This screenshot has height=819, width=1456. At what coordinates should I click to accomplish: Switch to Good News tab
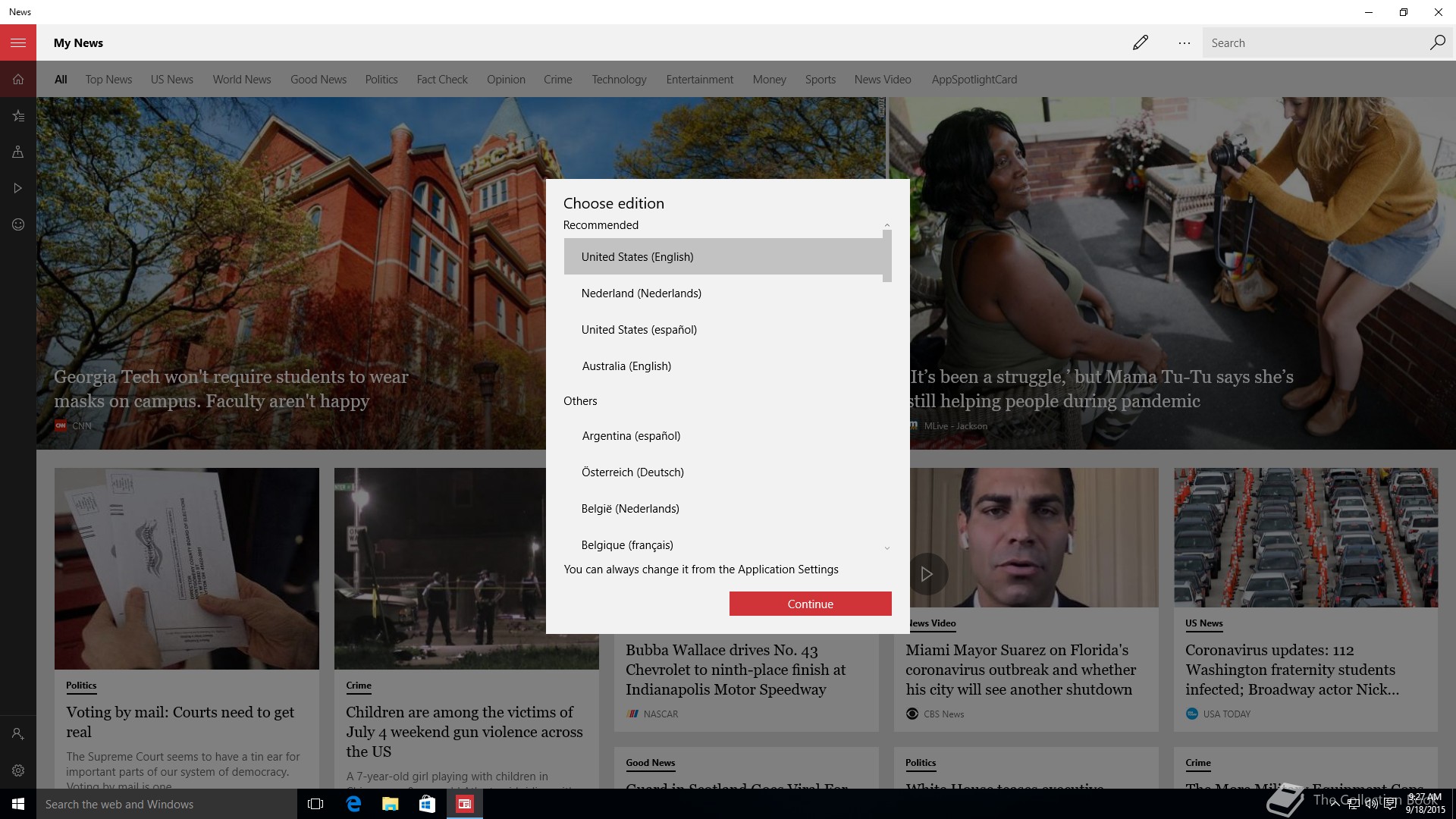point(318,79)
